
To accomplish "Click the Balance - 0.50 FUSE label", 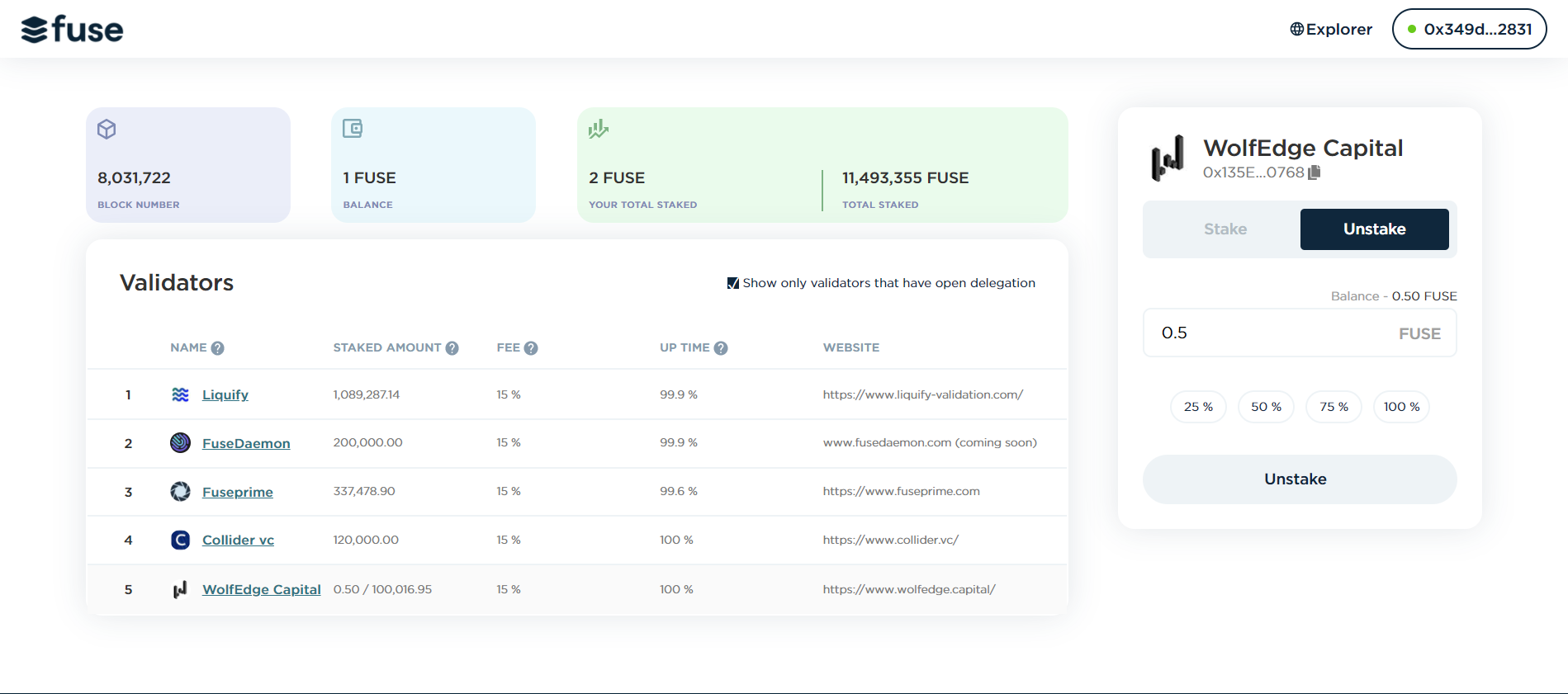I will tap(1394, 296).
